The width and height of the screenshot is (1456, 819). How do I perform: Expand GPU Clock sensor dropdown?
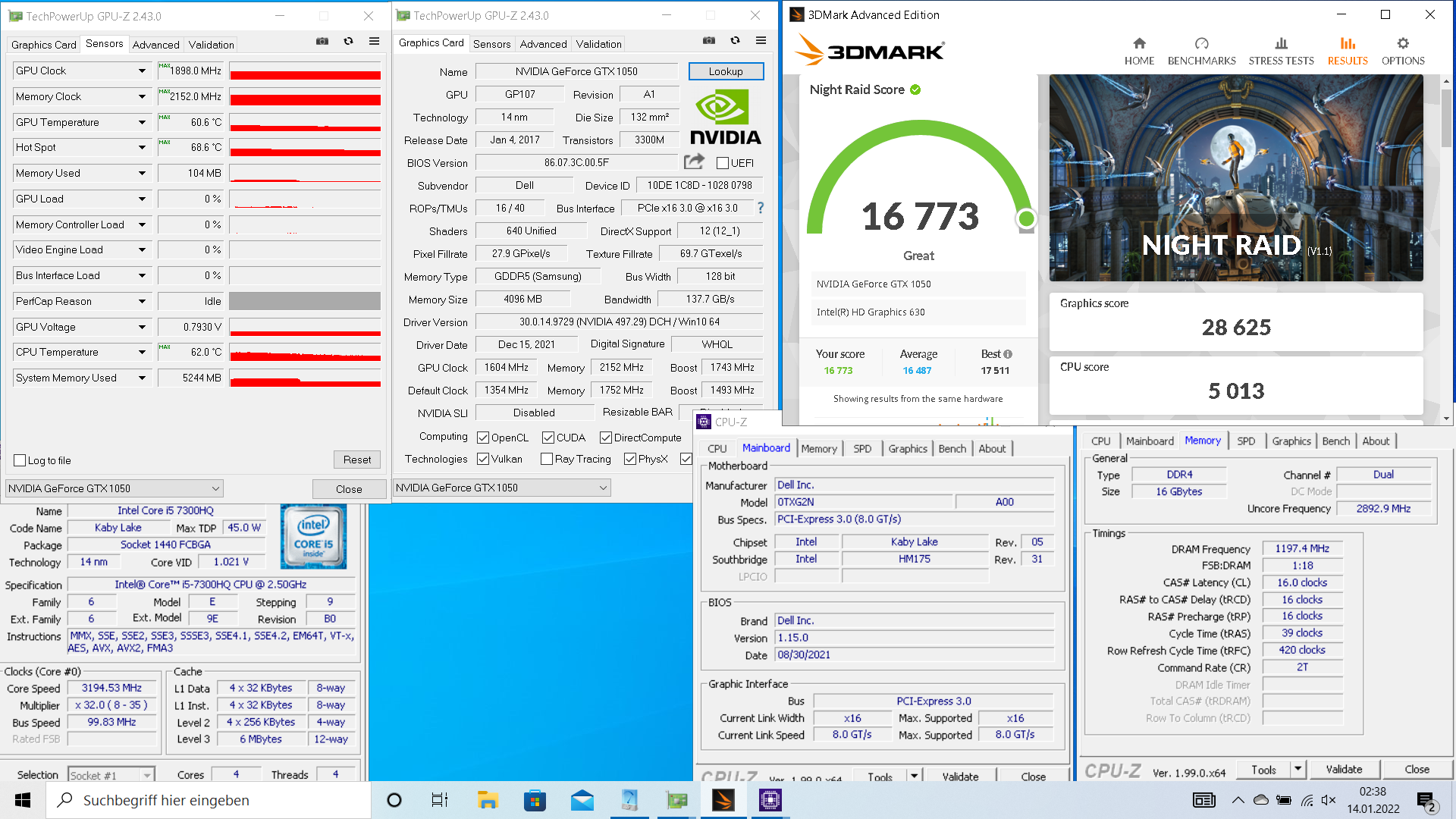(x=142, y=71)
